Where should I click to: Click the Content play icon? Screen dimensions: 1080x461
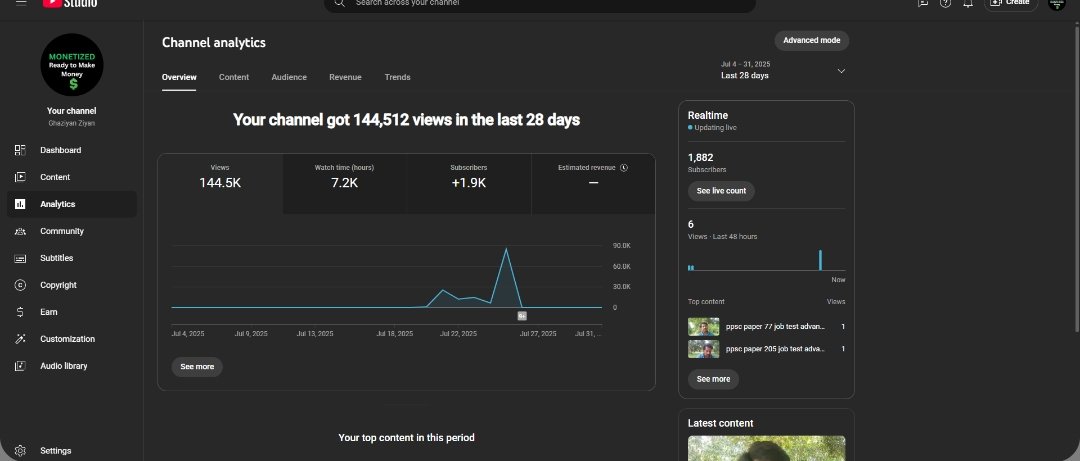(20, 177)
